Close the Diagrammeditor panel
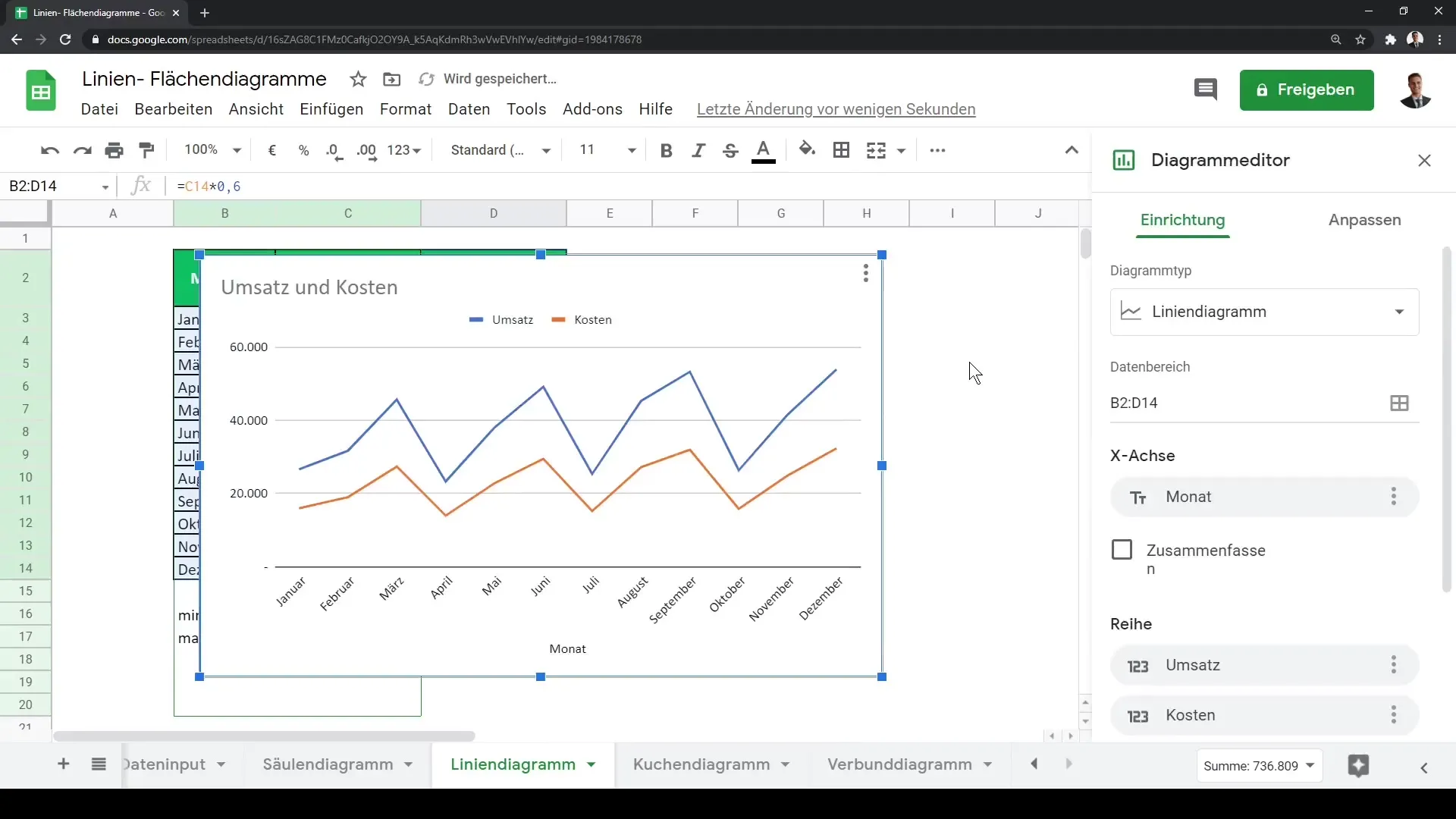Viewport: 1456px width, 819px height. coord(1424,161)
